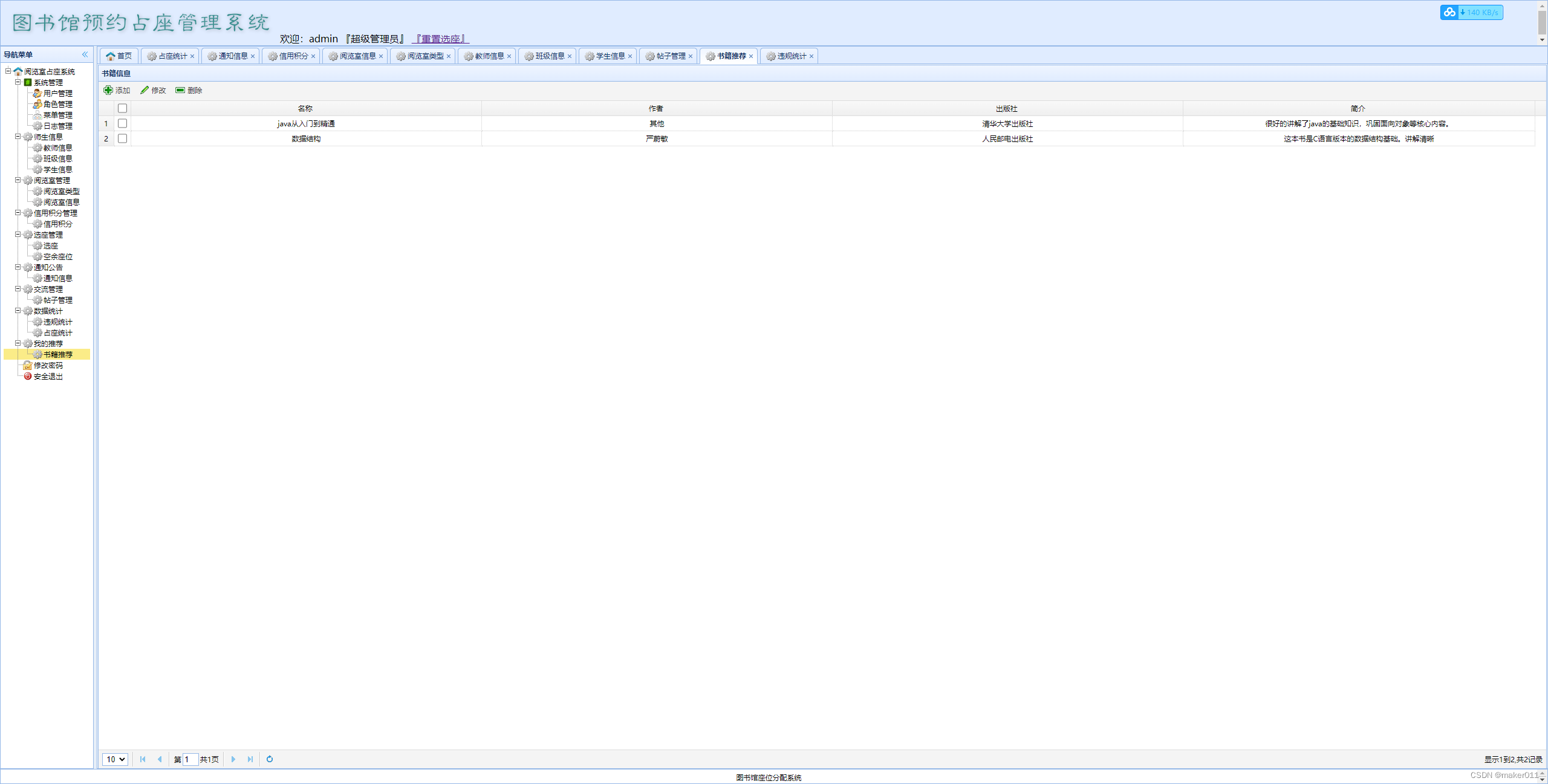This screenshot has height=784, width=1548.
Task: Collapse the 选座管理 tree node
Action: (x=18, y=235)
